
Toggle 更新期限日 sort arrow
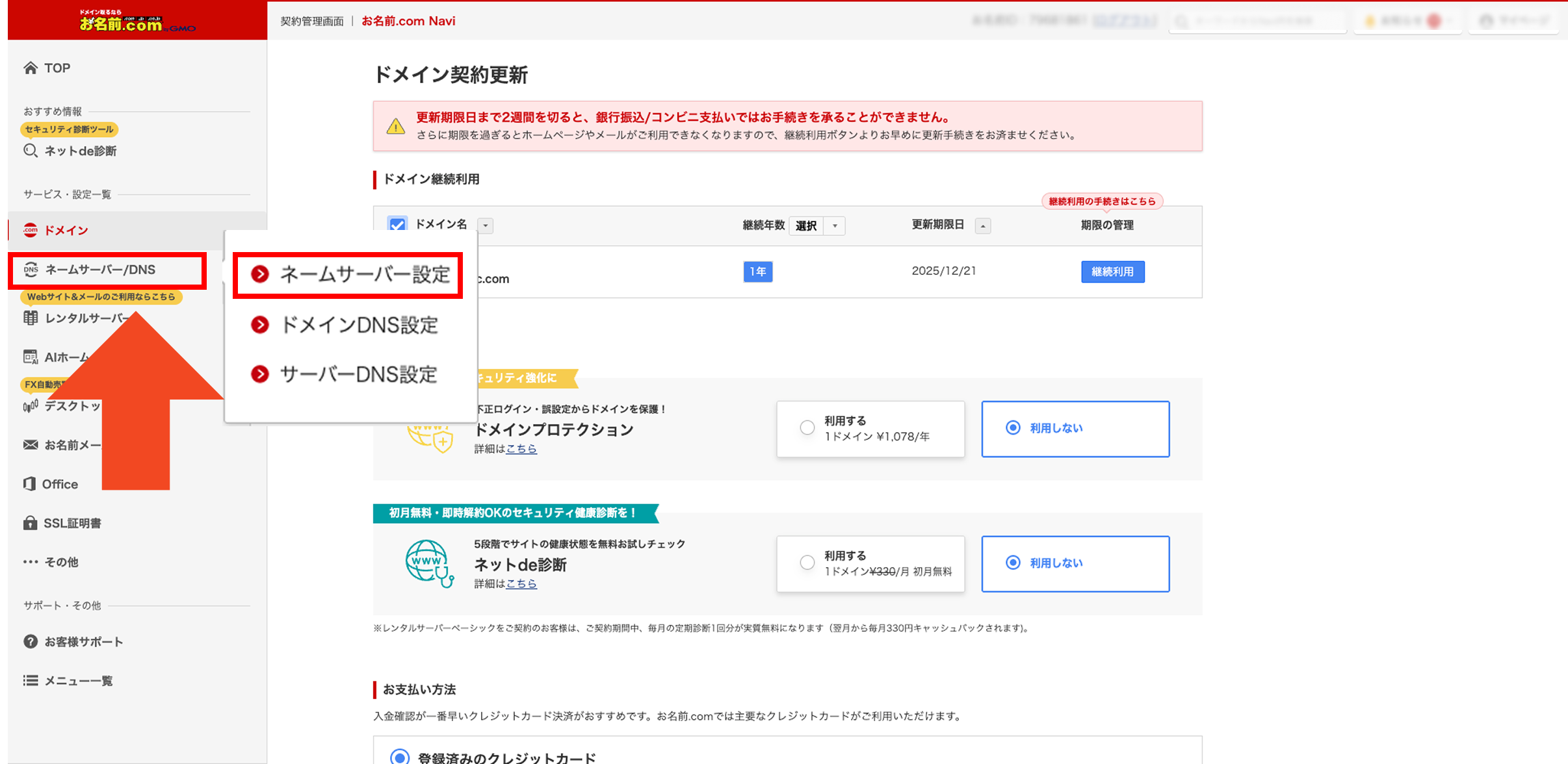[x=983, y=226]
